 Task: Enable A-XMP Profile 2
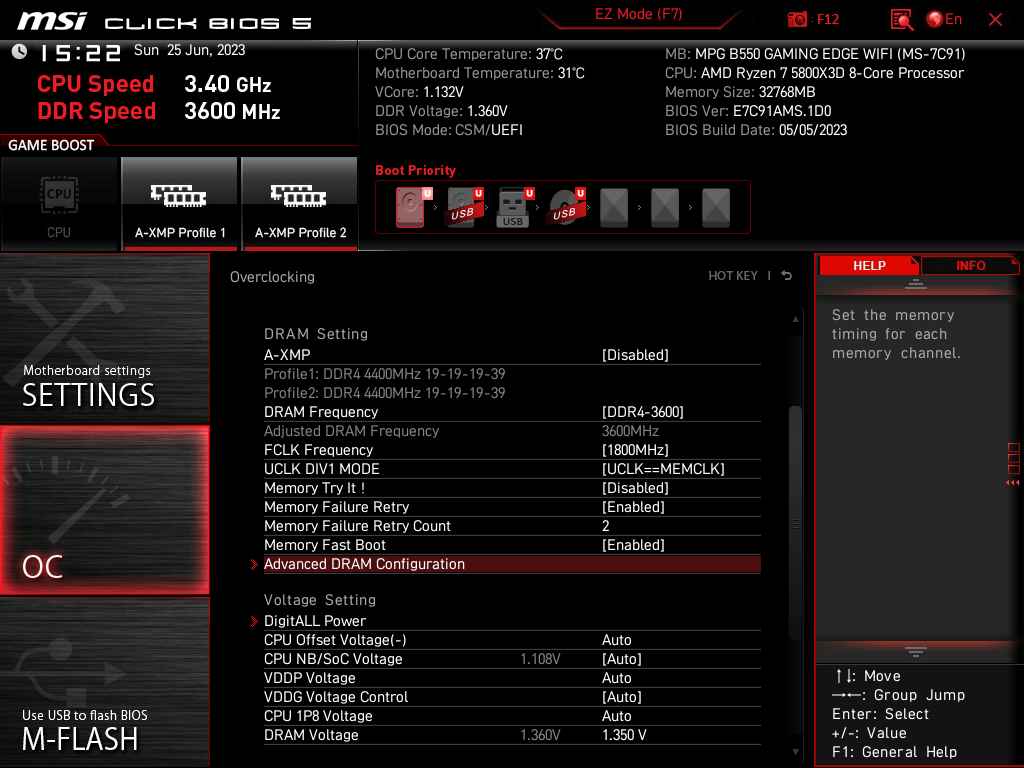coord(300,204)
